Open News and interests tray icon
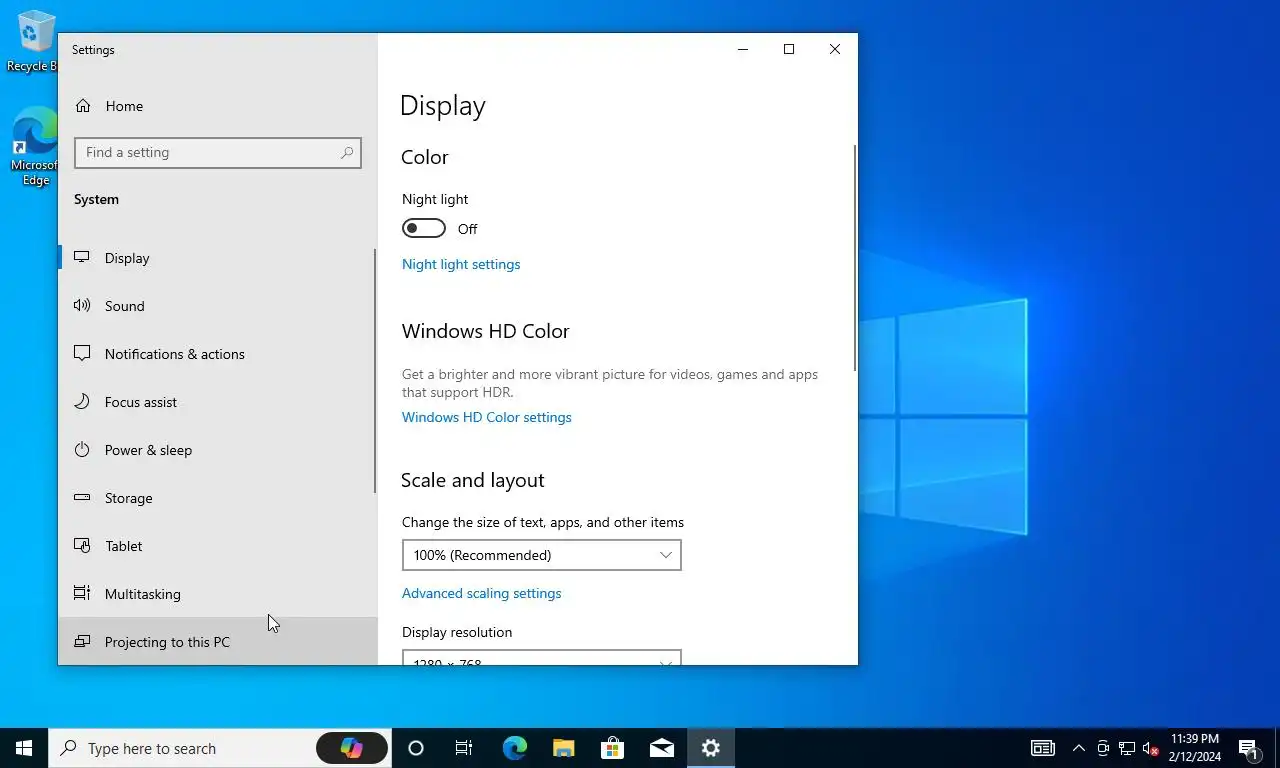Image resolution: width=1280 pixels, height=768 pixels. click(1043, 748)
